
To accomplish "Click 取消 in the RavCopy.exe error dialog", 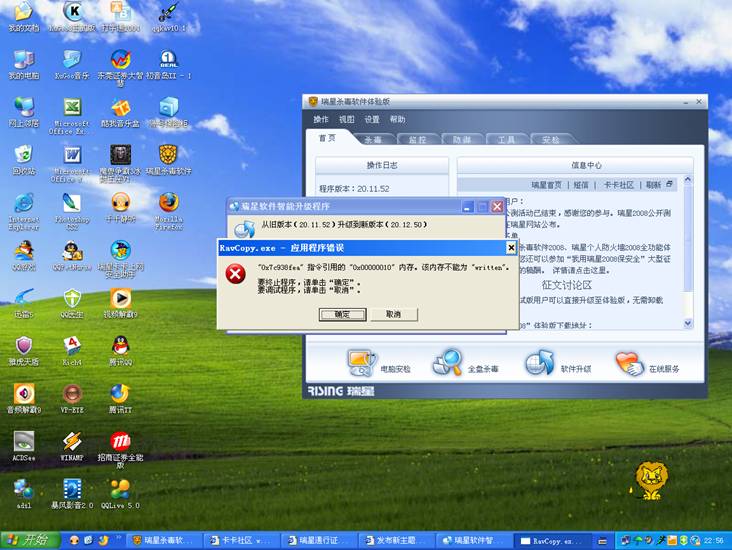I will (394, 314).
